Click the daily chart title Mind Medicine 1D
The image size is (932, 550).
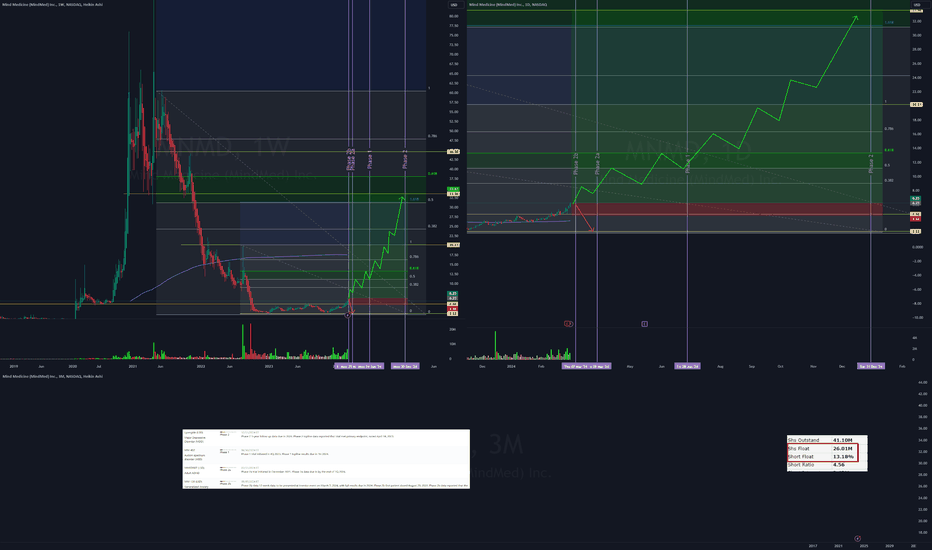[x=508, y=5]
